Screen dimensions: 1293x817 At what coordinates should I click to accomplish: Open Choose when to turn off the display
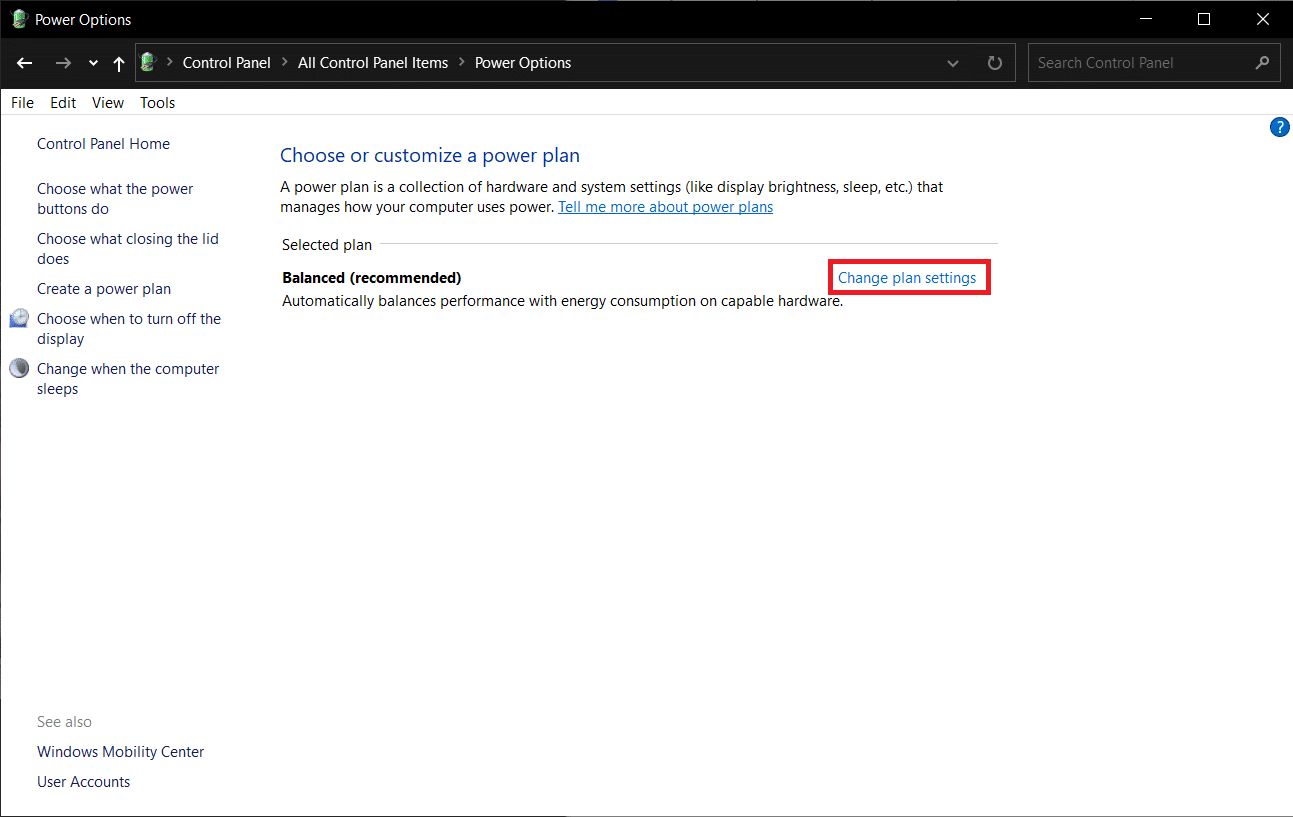[x=129, y=328]
